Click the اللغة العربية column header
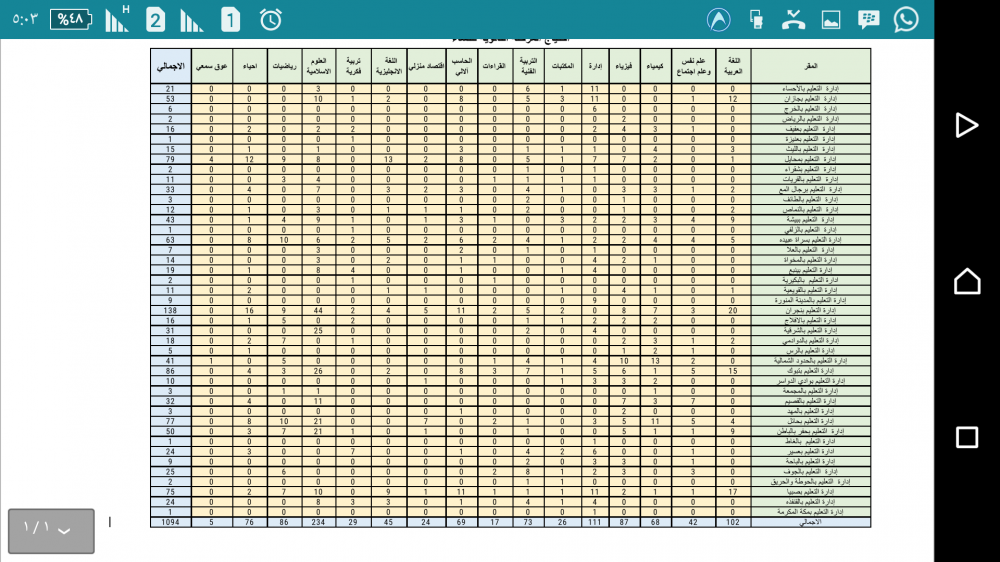Image resolution: width=1000 pixels, height=562 pixels. pos(733,66)
